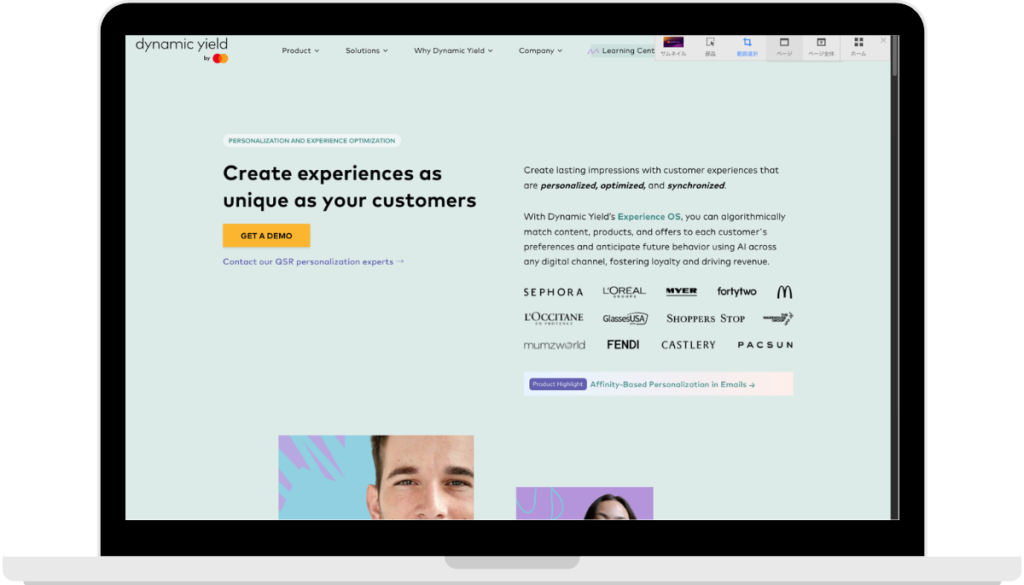Screen dimensions: 1024x585
Task: Open the Company menu
Action: click(540, 50)
